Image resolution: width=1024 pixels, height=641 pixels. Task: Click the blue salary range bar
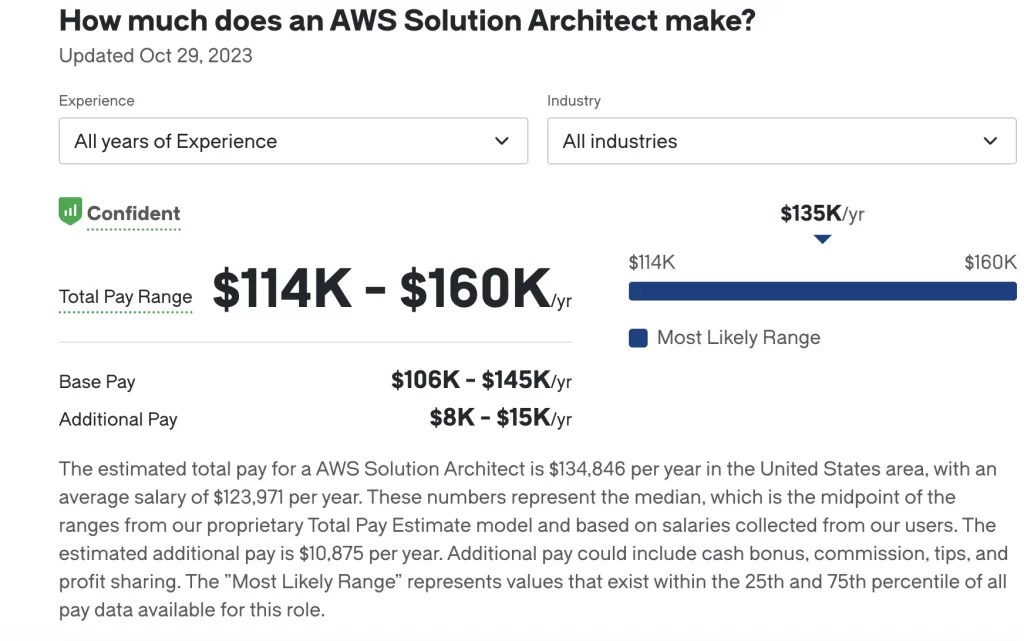click(822, 290)
